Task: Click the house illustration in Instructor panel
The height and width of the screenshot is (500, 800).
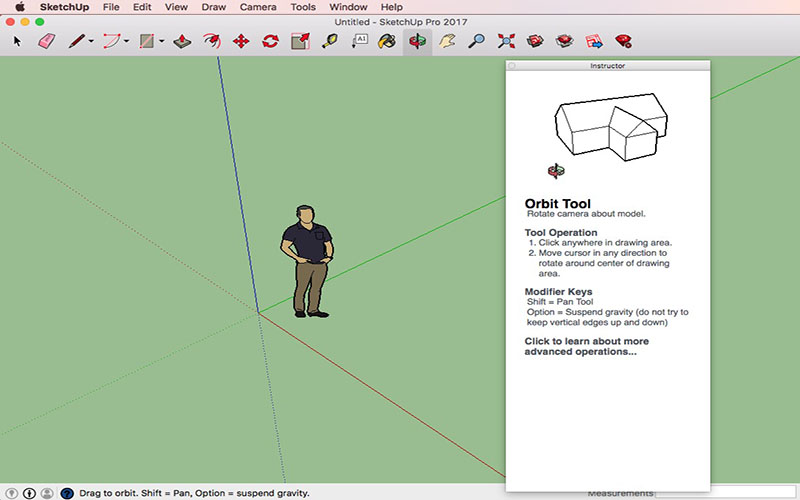Action: coord(611,126)
